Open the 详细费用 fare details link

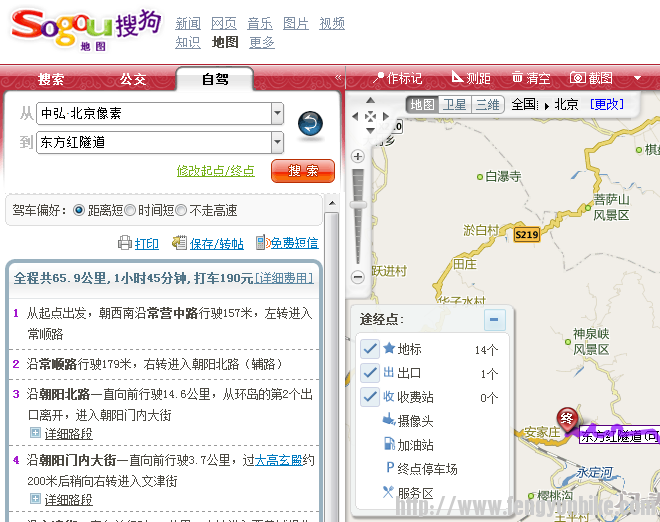[284, 278]
